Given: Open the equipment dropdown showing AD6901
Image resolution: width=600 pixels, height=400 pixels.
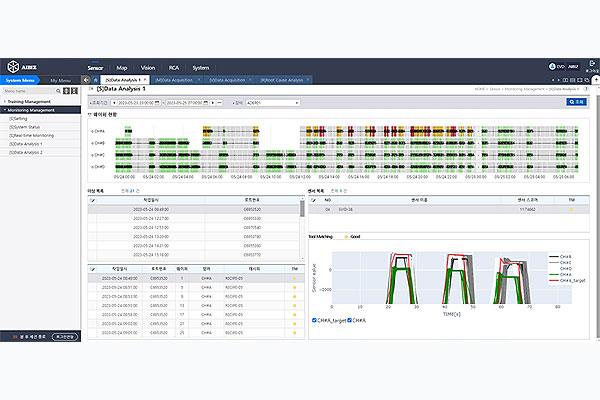Looking at the screenshot, I should click(x=272, y=103).
